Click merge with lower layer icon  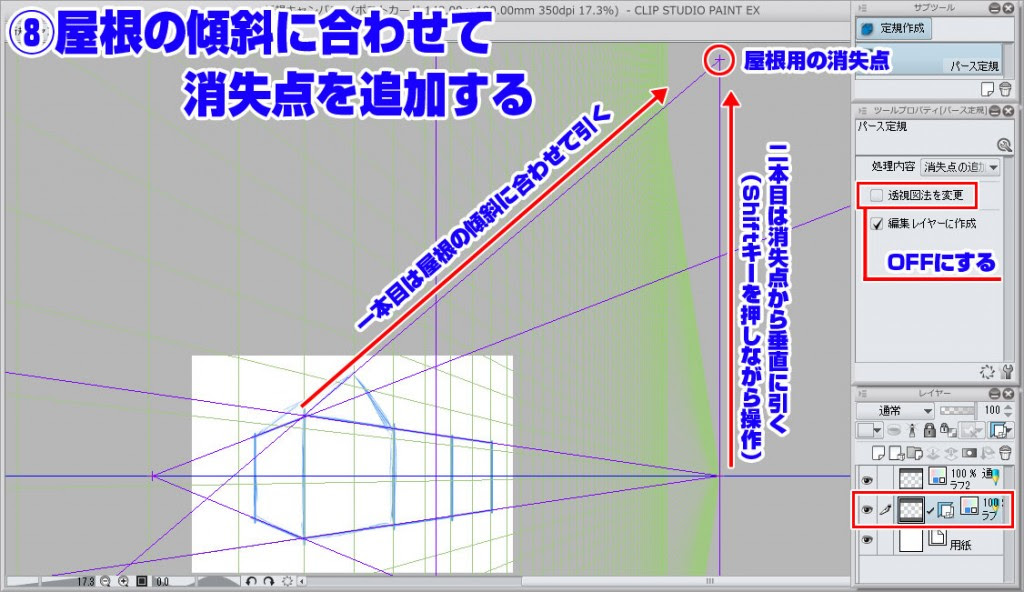coord(951,453)
